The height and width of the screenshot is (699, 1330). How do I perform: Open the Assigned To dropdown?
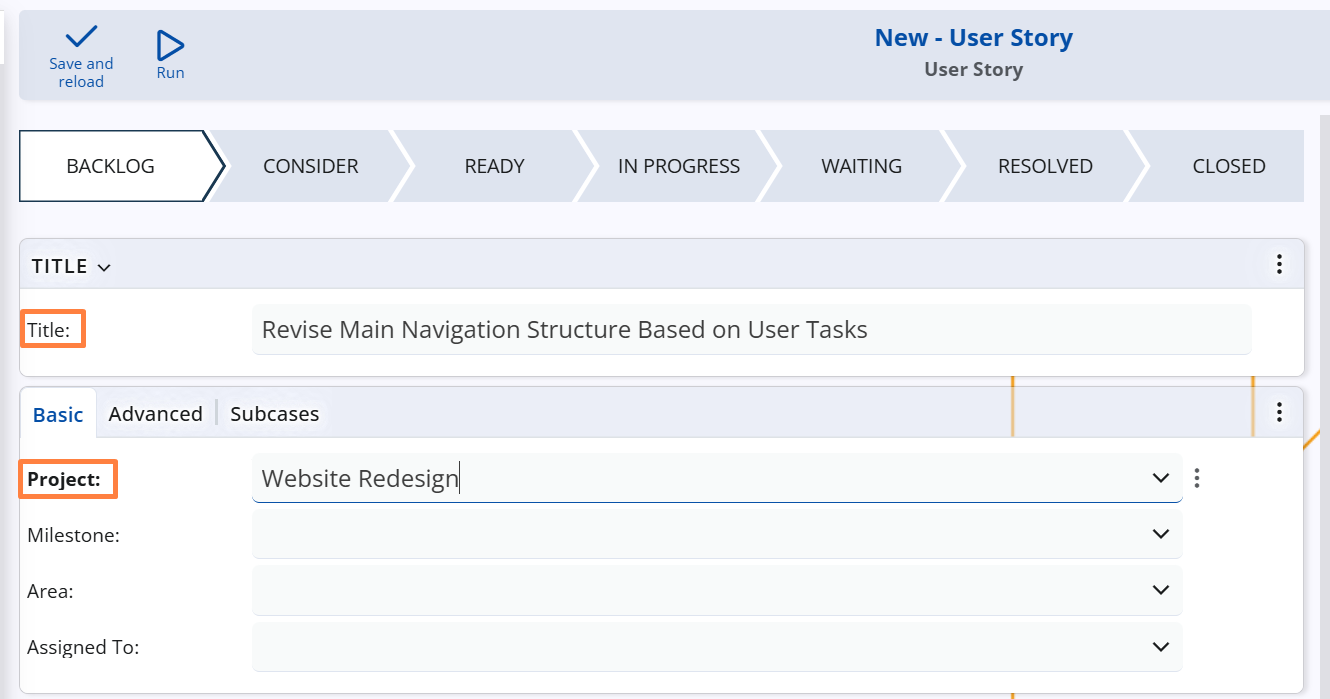click(x=1160, y=646)
